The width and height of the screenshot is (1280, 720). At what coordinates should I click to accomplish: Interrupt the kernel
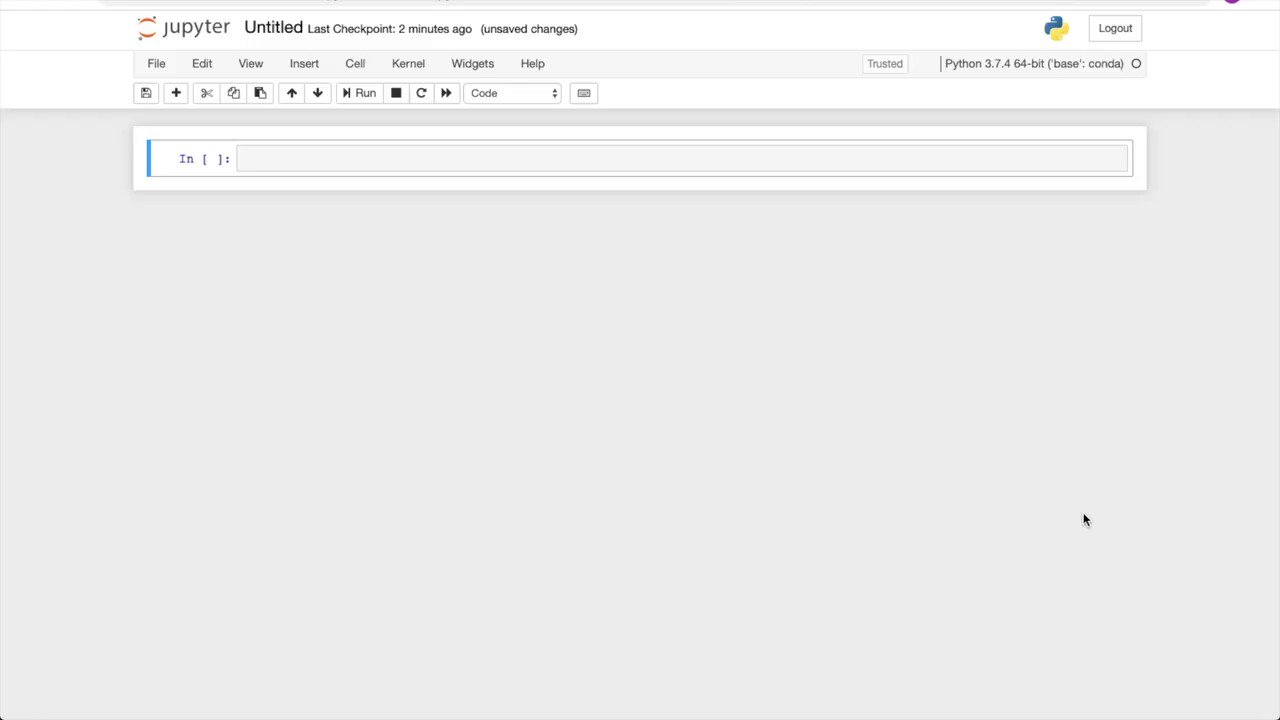tap(396, 93)
